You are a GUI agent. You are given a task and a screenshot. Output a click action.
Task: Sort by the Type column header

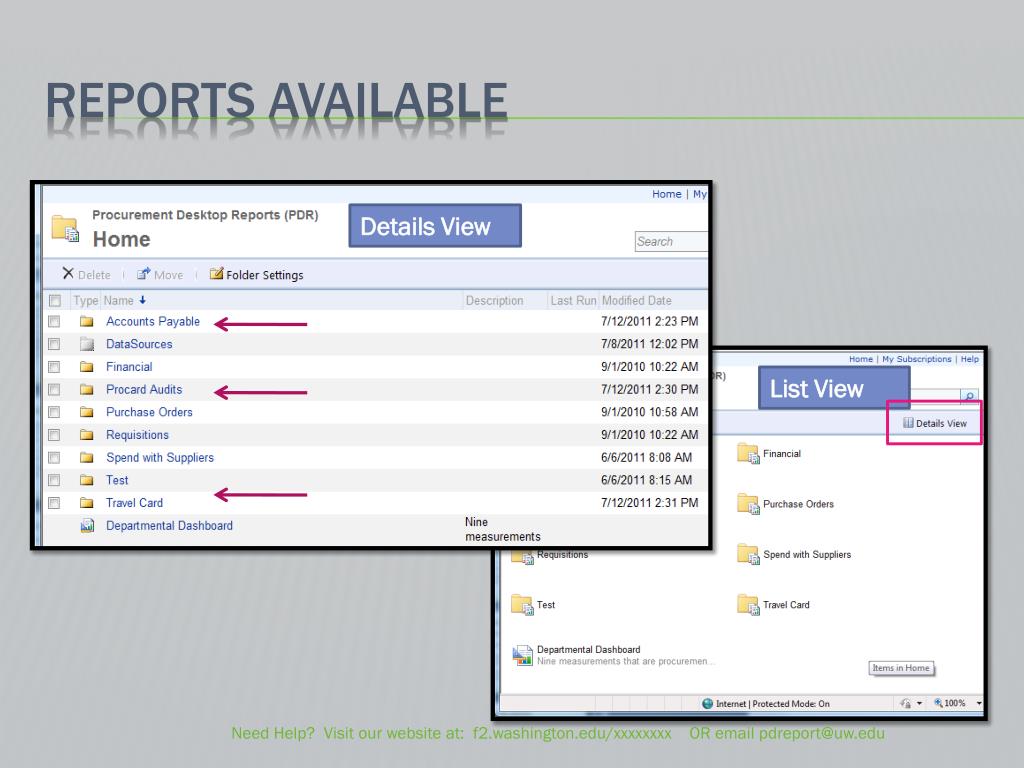85,300
